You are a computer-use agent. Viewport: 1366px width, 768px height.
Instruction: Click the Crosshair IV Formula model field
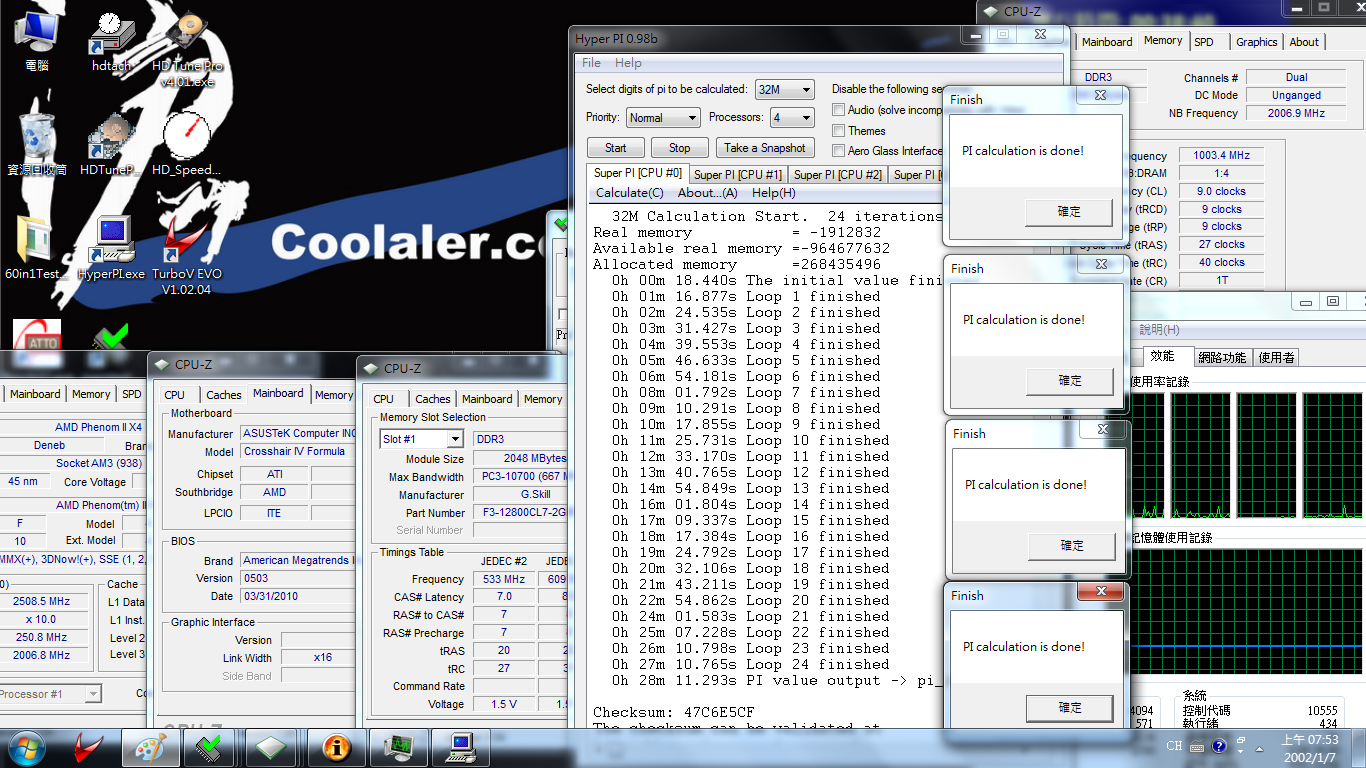pos(297,451)
